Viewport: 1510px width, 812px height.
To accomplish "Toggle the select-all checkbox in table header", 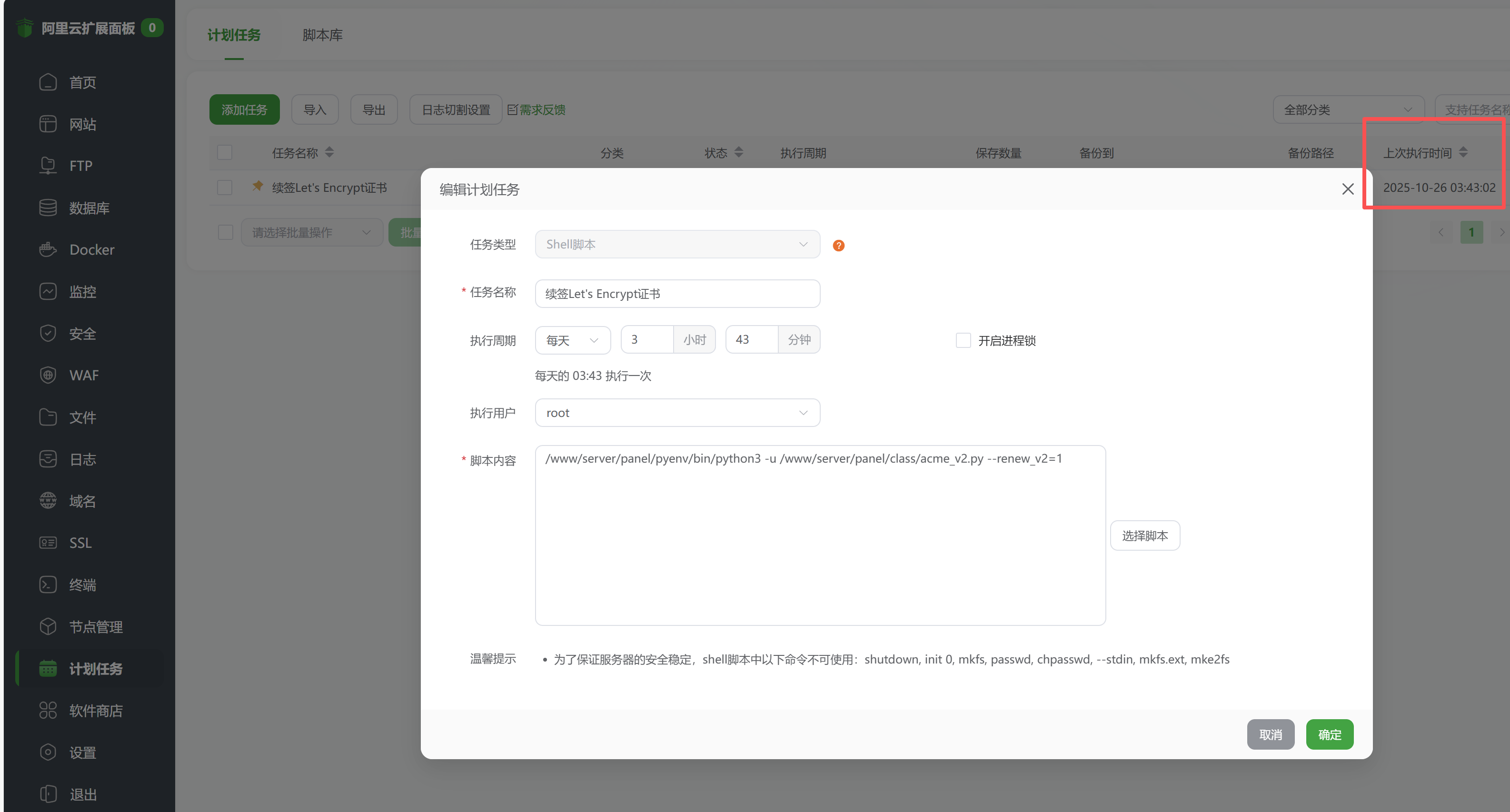I will 225,152.
